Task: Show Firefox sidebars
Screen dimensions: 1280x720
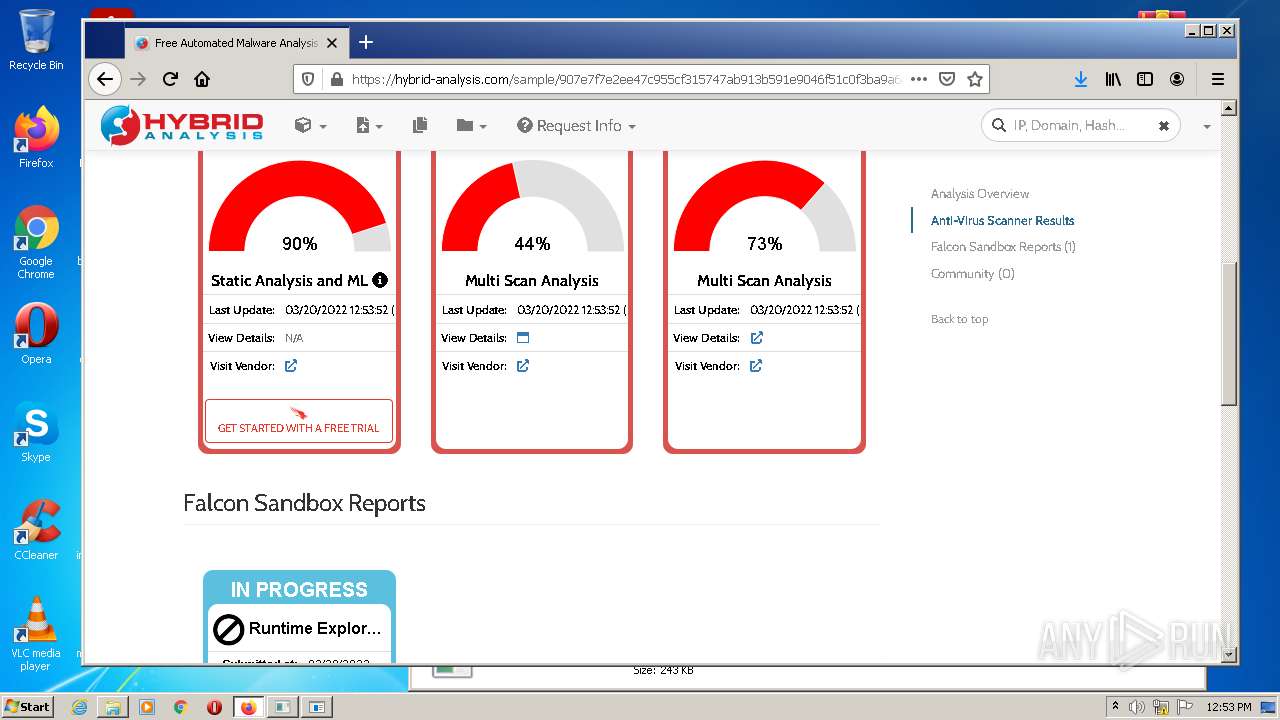Action: [x=1145, y=79]
